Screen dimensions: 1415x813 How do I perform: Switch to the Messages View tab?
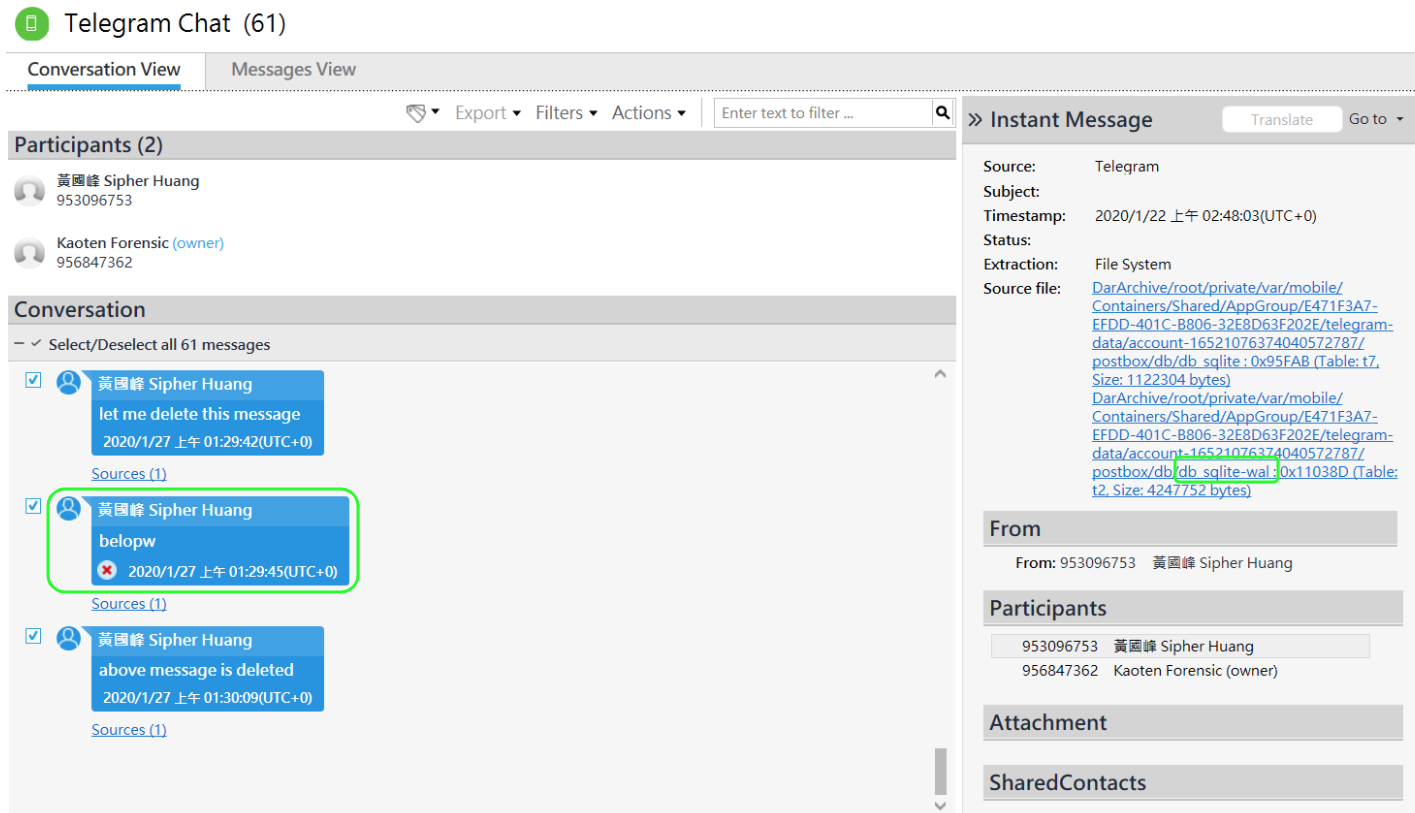[293, 69]
